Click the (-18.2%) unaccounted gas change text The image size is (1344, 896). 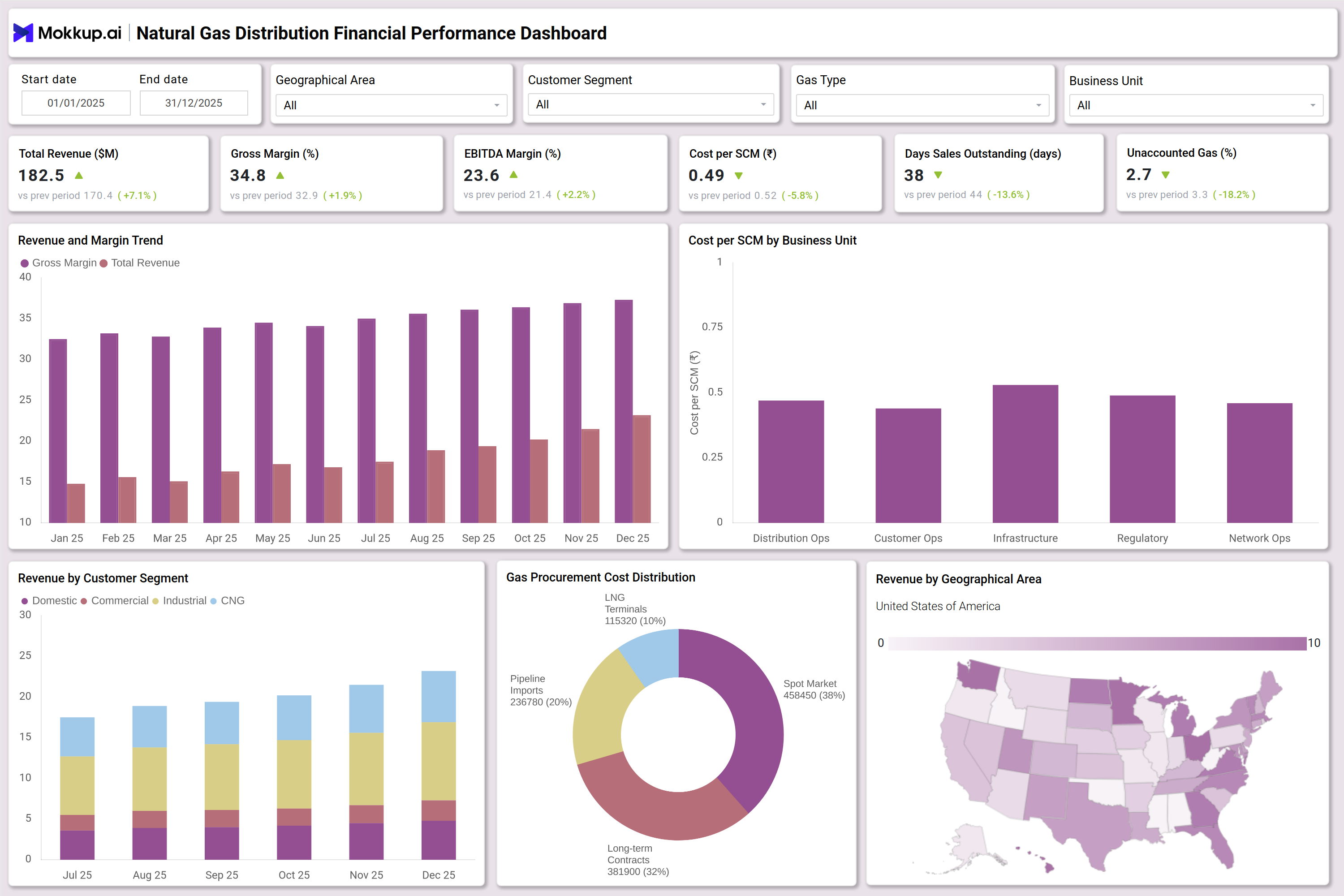pyautogui.click(x=1234, y=194)
